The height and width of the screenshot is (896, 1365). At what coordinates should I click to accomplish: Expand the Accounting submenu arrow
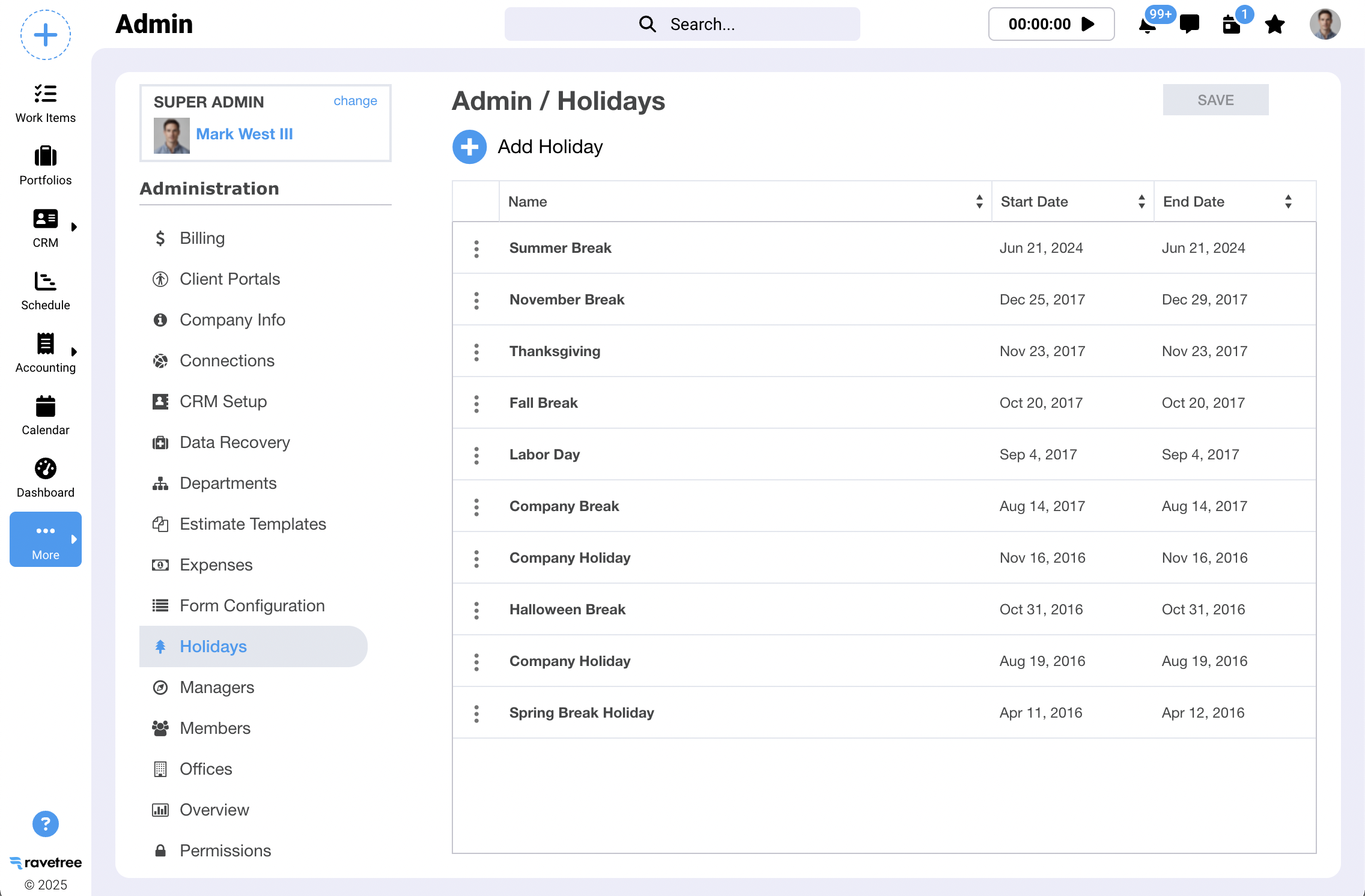(x=74, y=352)
